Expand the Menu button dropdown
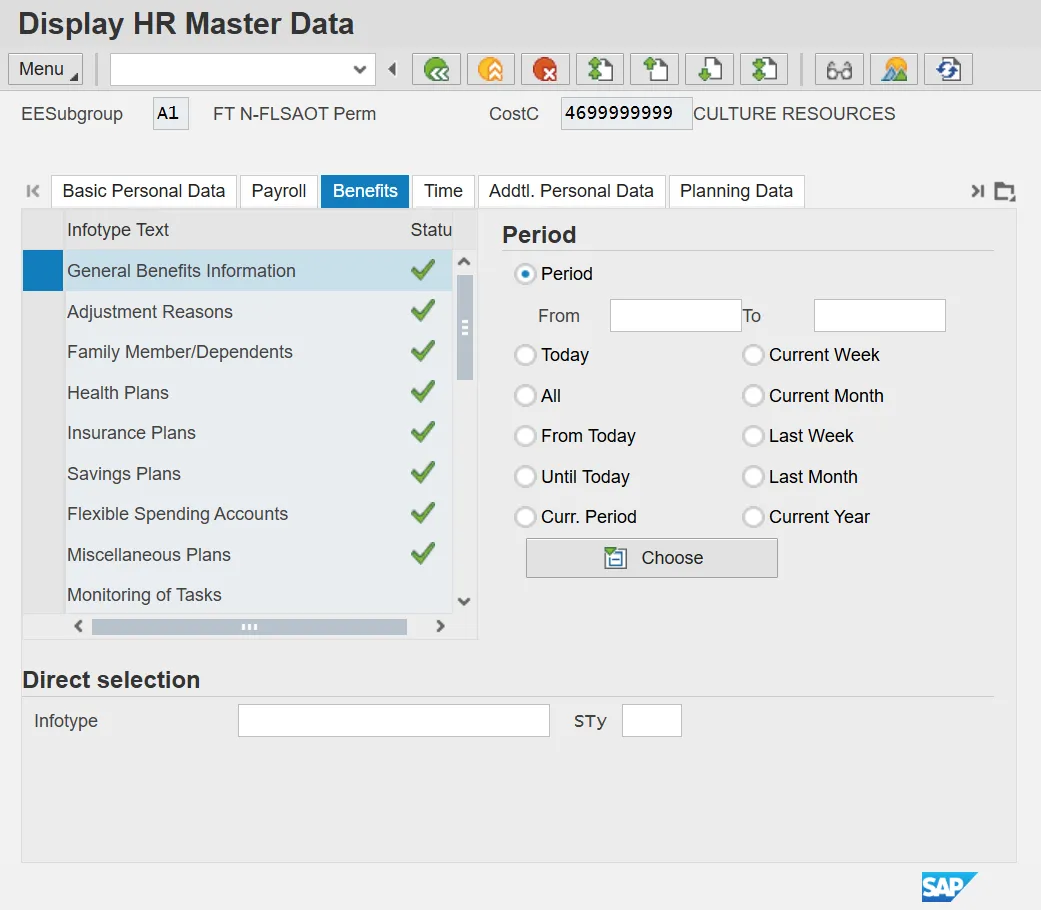Screen dimensions: 1041x910 [45, 69]
